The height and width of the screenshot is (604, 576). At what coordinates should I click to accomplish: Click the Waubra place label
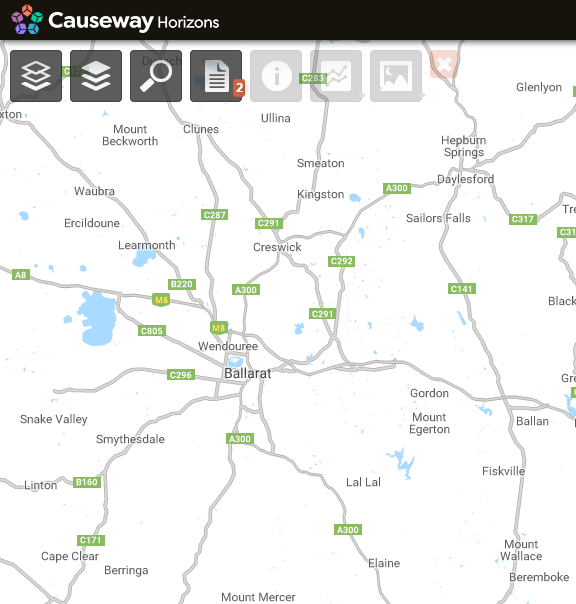94,191
